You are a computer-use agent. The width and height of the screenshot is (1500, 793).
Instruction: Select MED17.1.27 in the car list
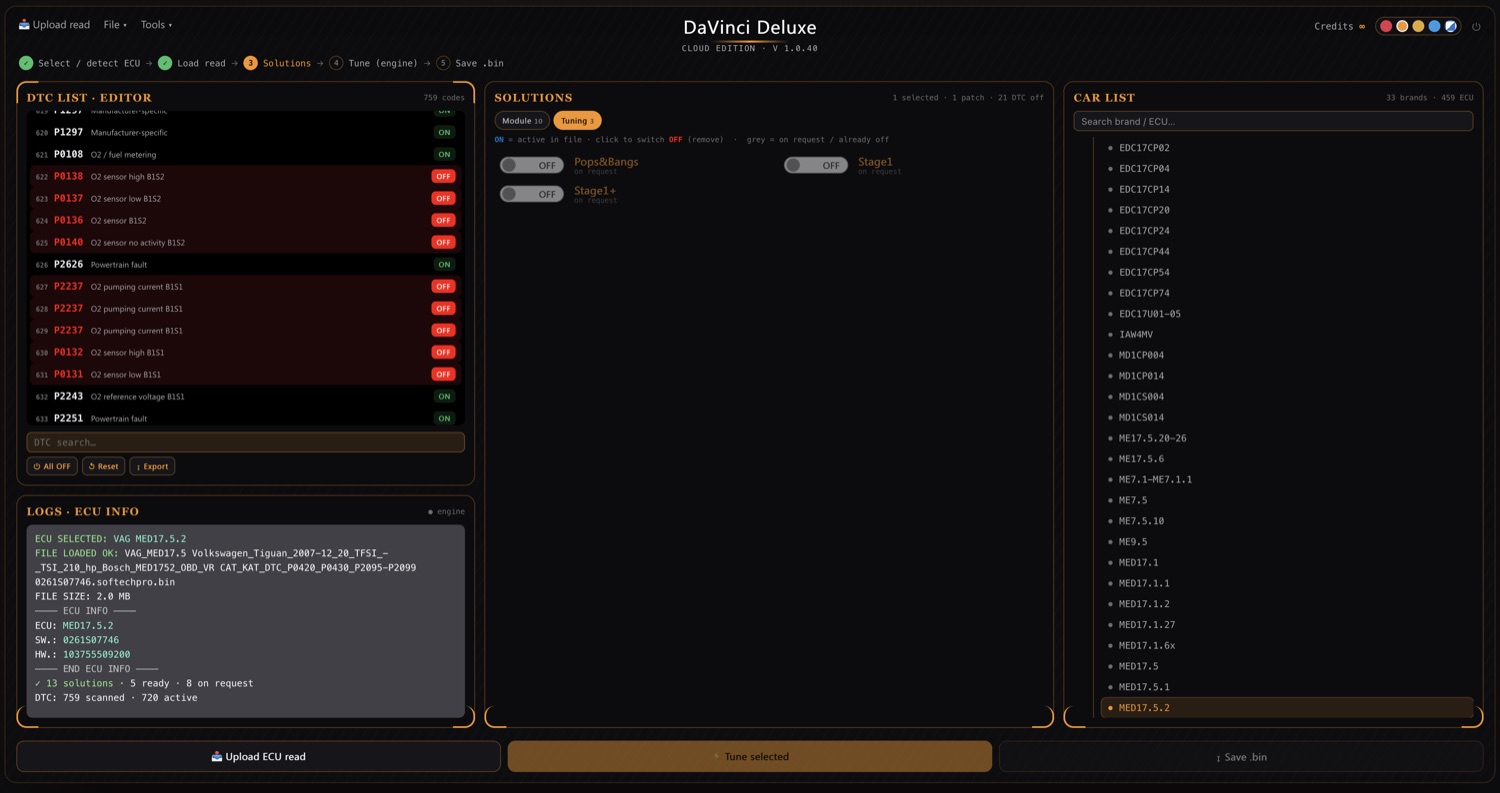click(x=1287, y=625)
